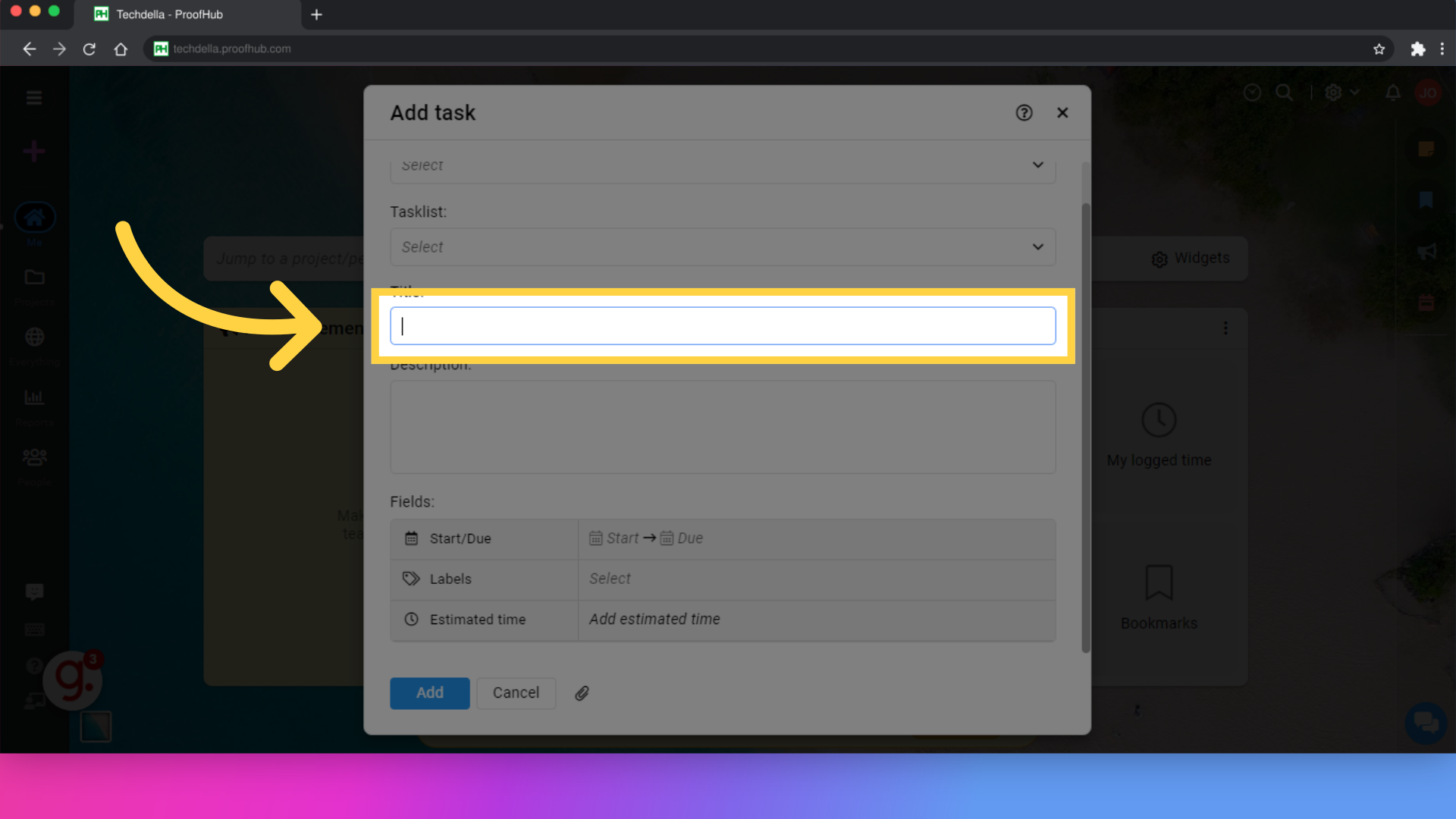This screenshot has height=819, width=1456.
Task: Open a new browser tab
Action: coord(317,14)
